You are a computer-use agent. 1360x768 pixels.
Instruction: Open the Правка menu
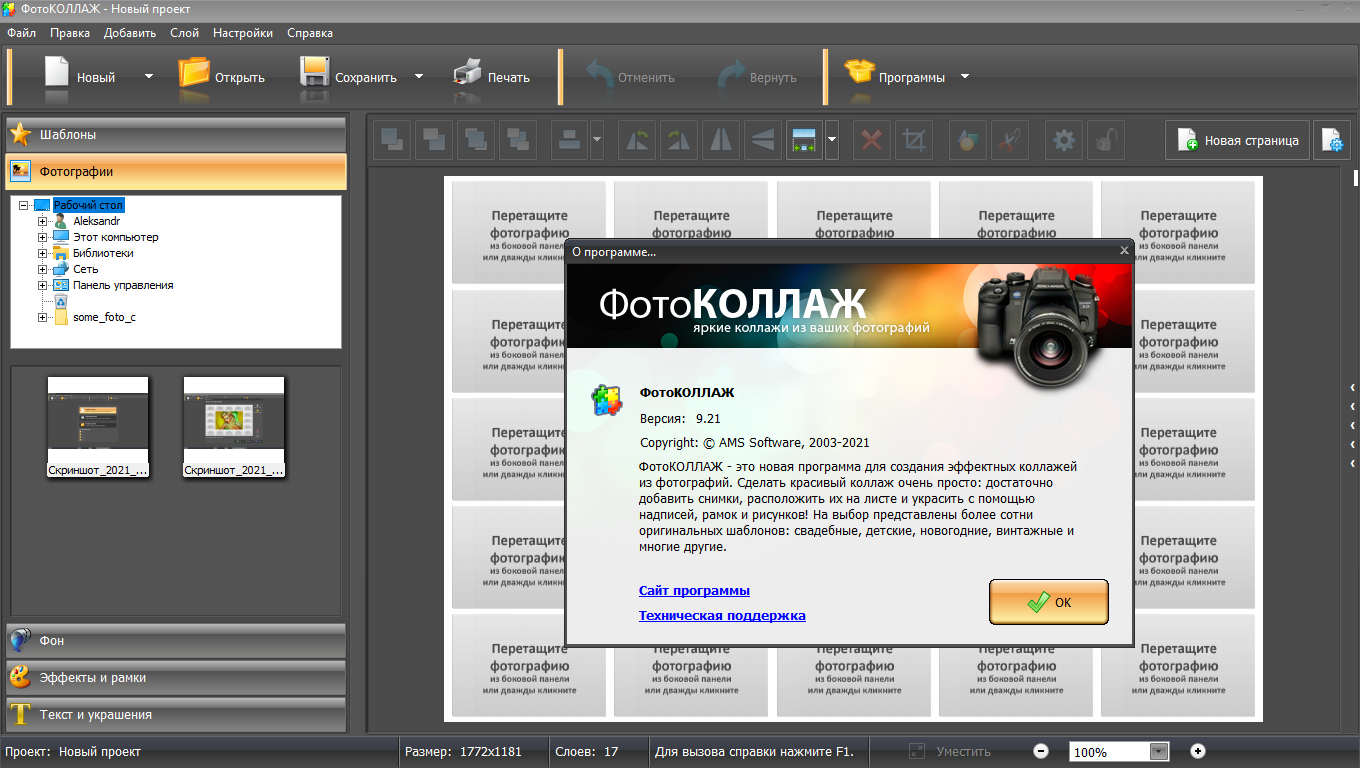click(x=70, y=33)
